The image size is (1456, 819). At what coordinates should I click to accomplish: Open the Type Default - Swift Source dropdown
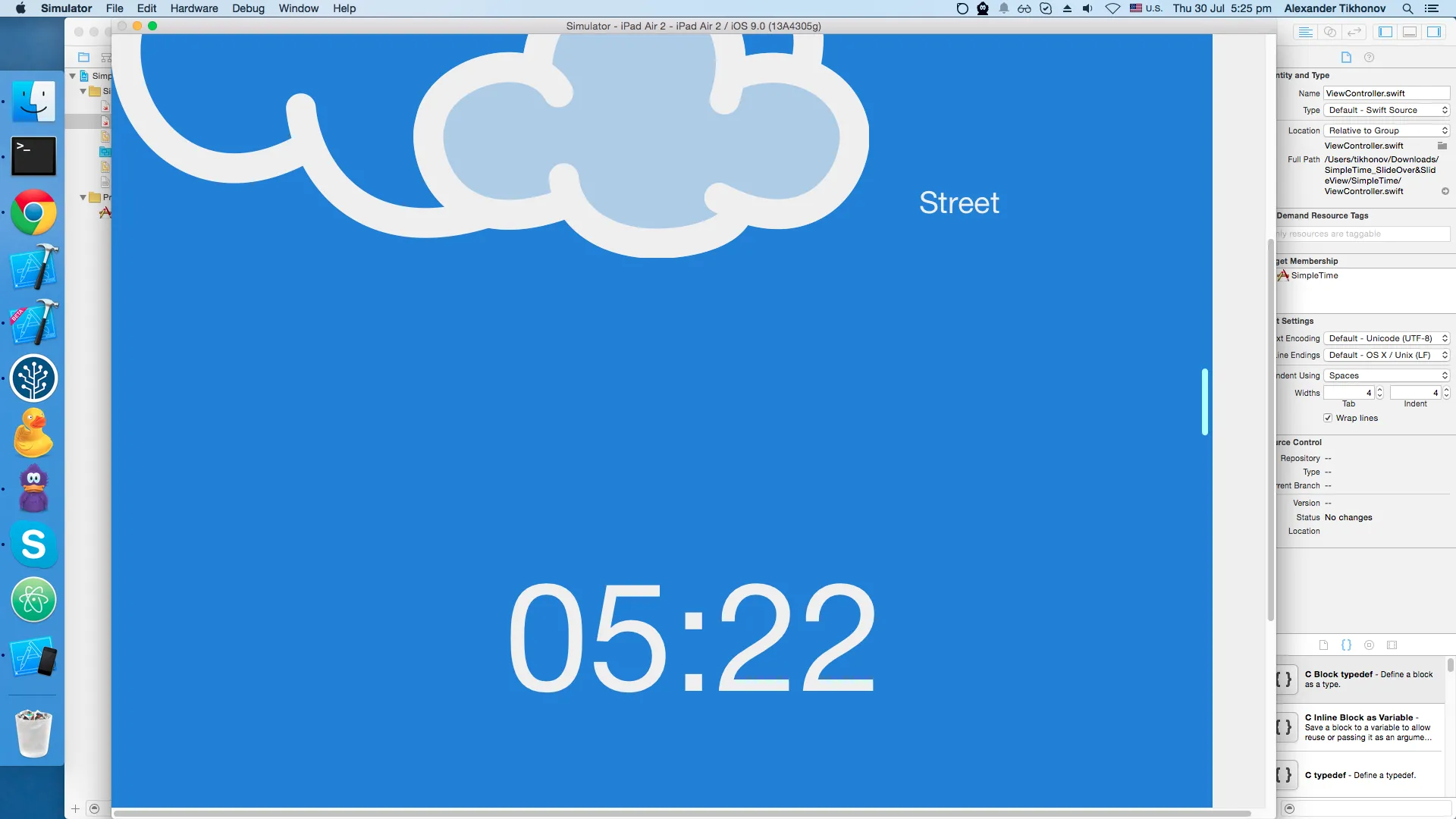pos(1387,110)
